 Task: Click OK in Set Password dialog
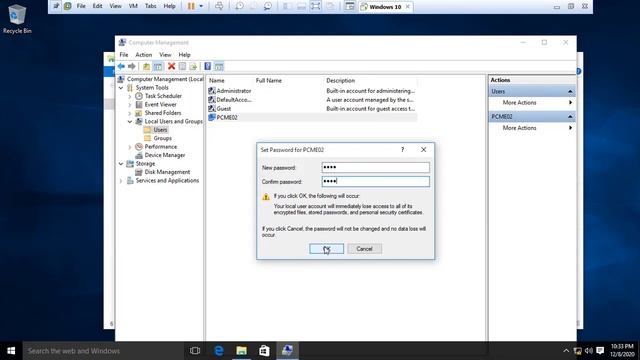[327, 249]
